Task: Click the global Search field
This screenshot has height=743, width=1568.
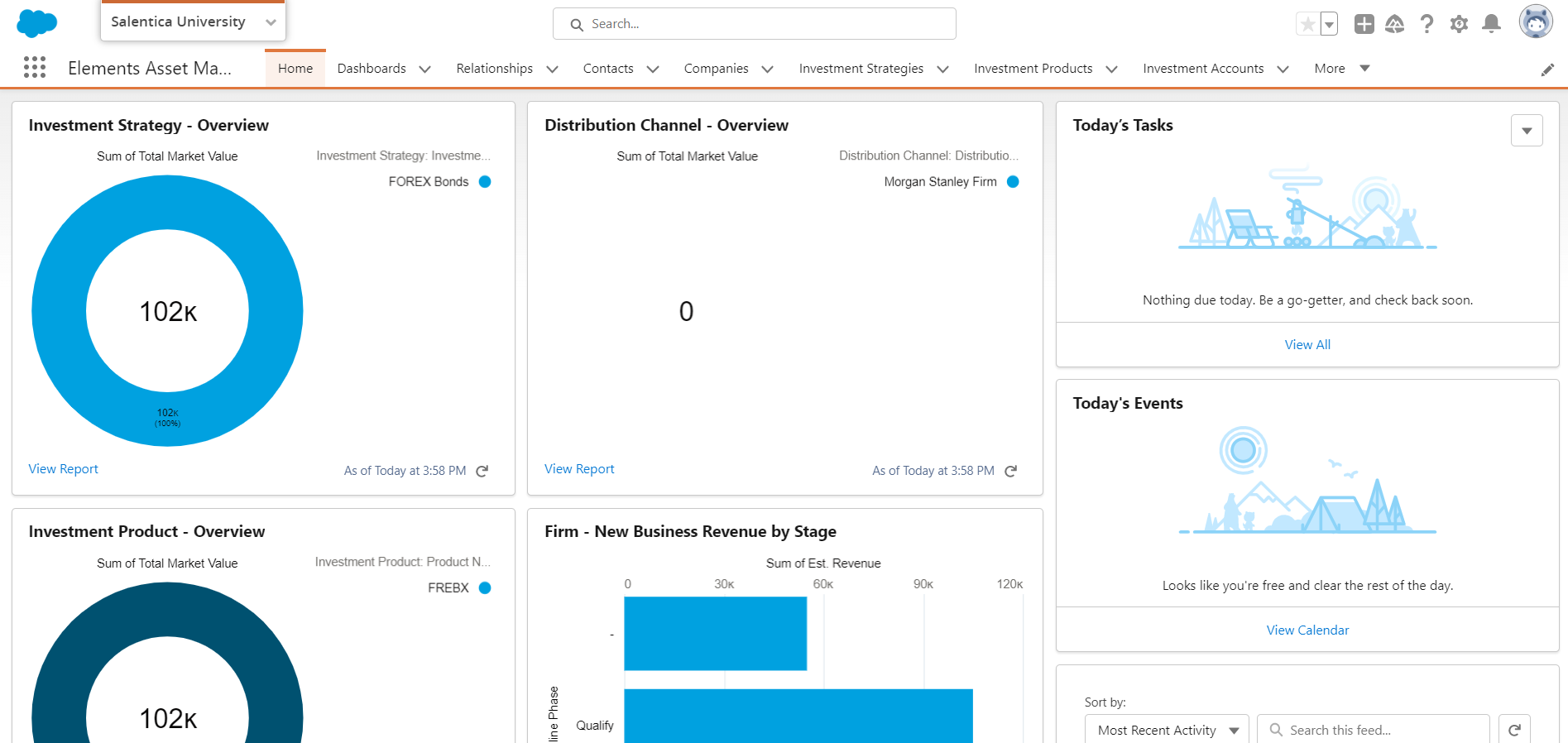Action: coord(754,24)
